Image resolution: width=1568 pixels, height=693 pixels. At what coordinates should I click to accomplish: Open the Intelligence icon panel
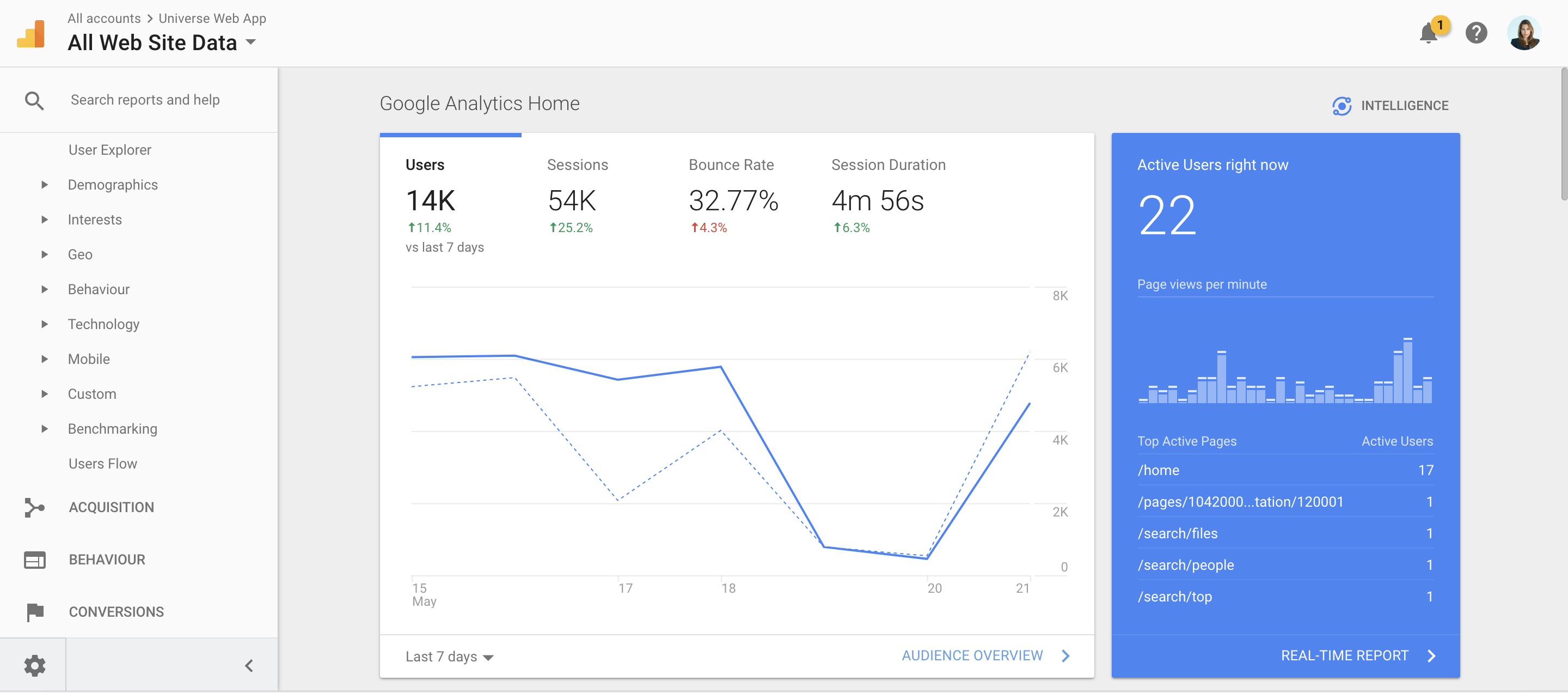click(1342, 106)
